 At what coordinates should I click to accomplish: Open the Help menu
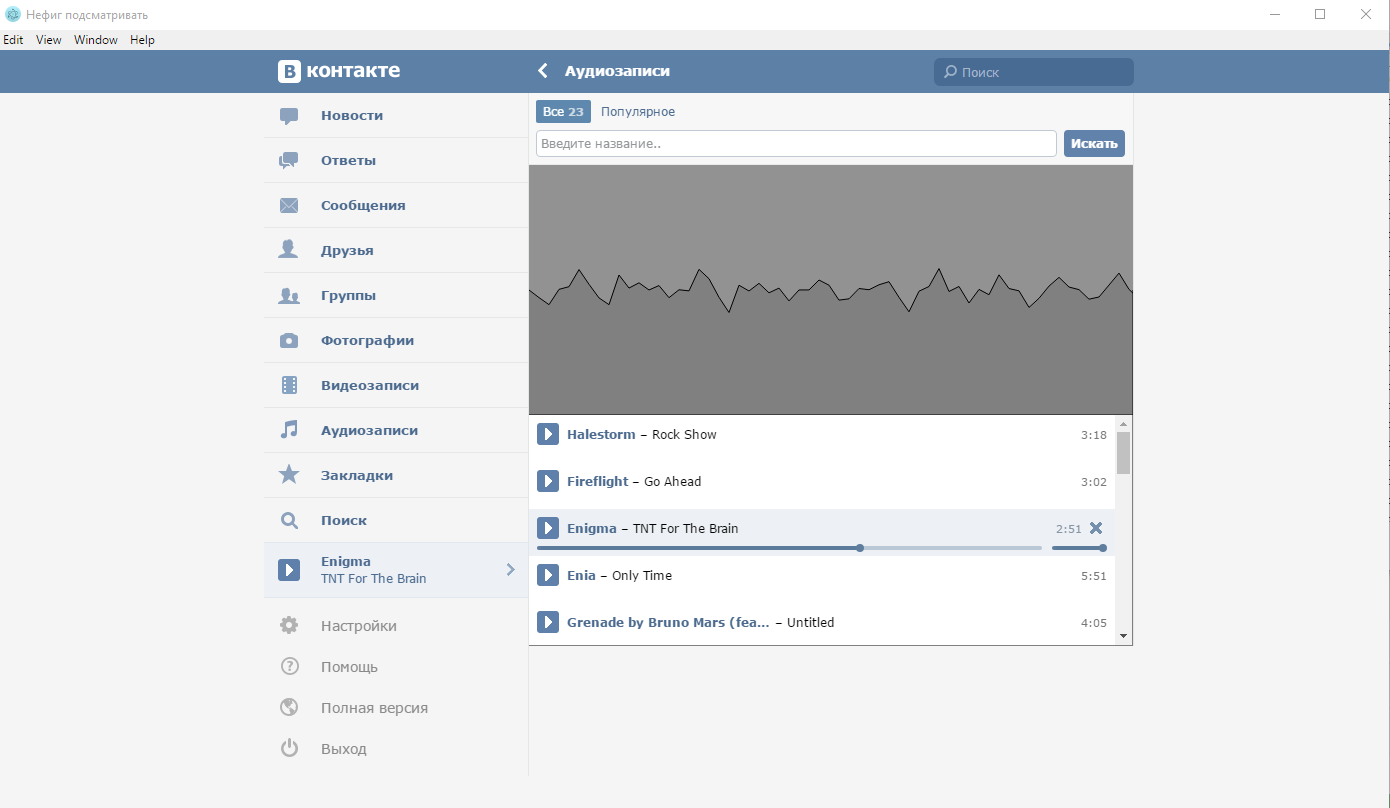point(143,40)
